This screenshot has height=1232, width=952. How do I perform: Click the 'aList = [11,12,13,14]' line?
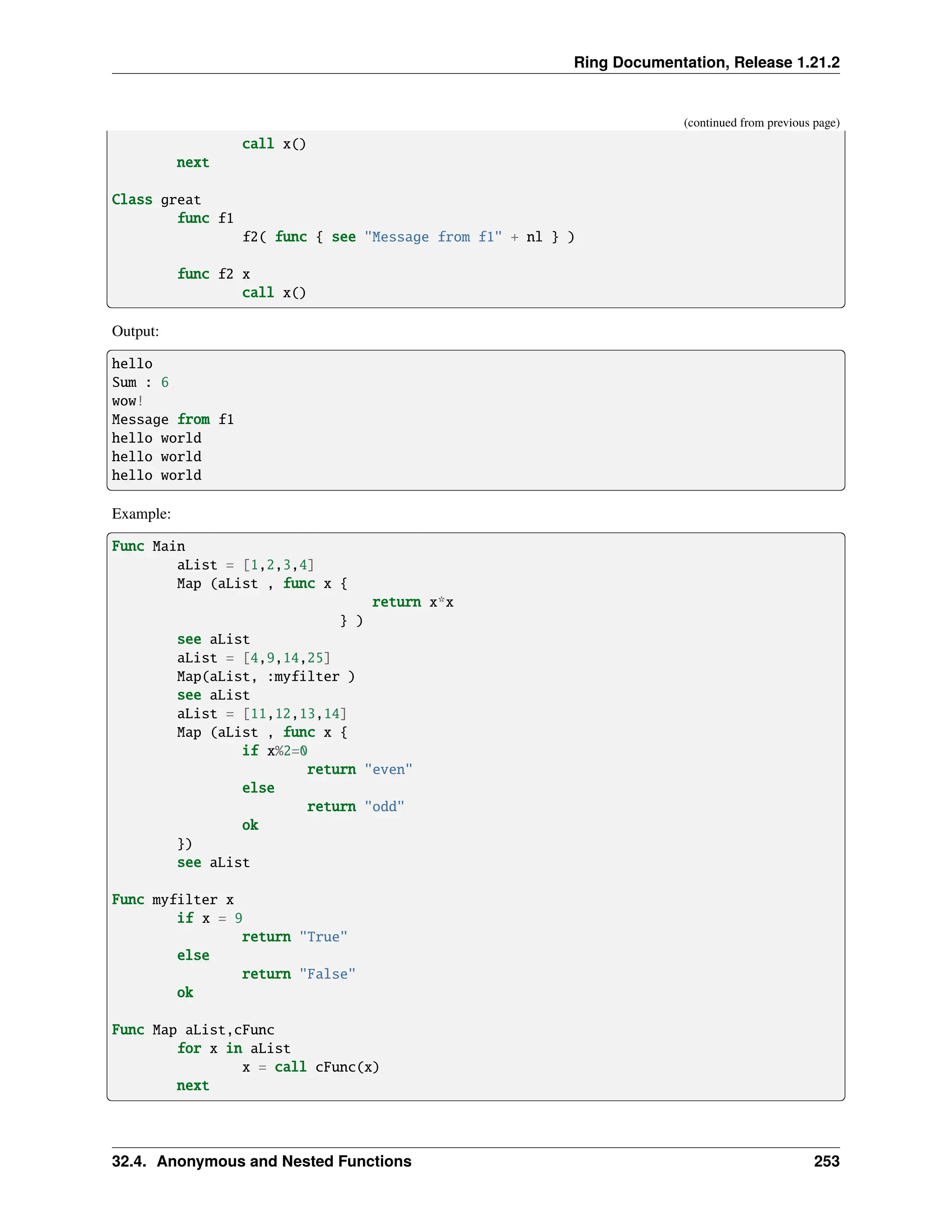pos(262,714)
